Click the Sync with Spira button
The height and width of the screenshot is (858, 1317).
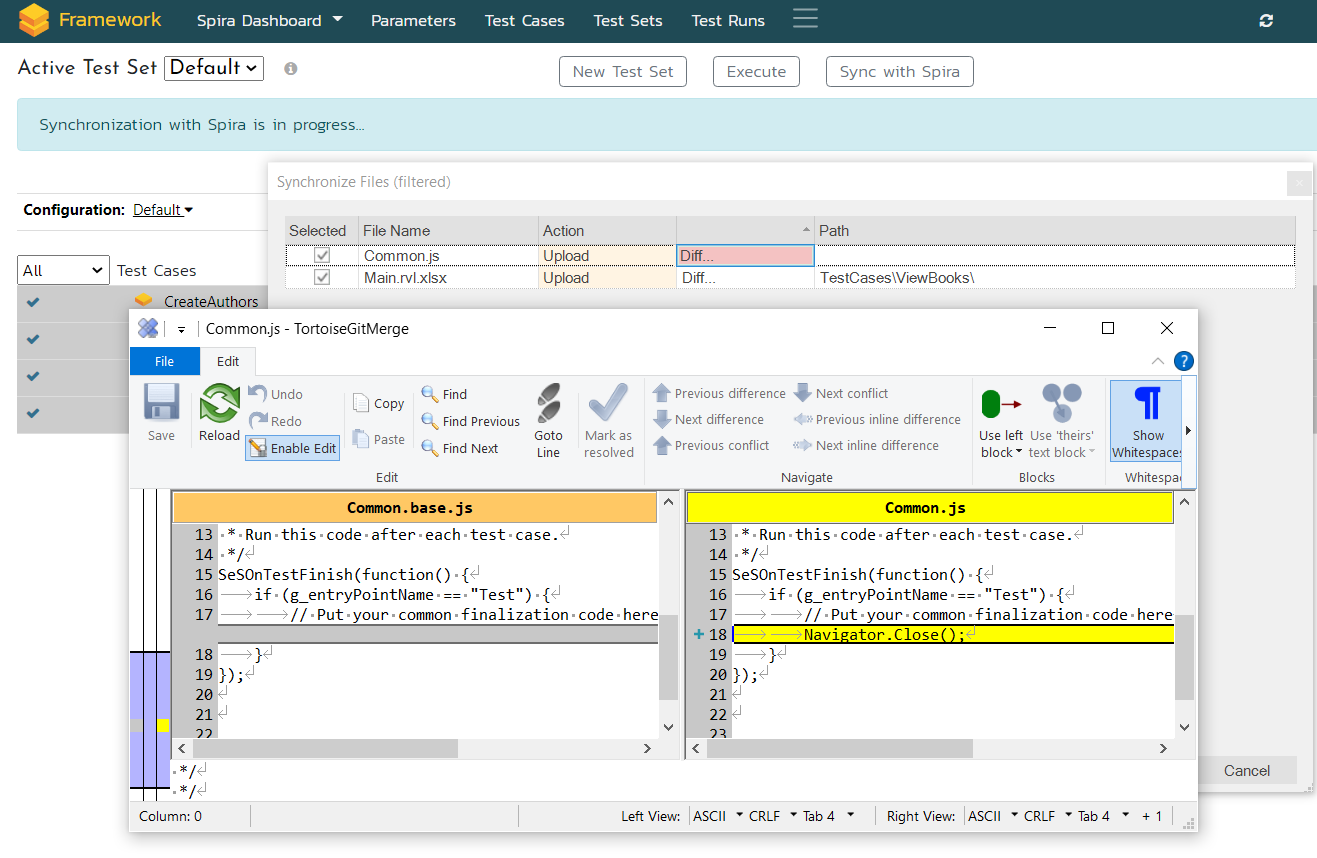pos(899,71)
